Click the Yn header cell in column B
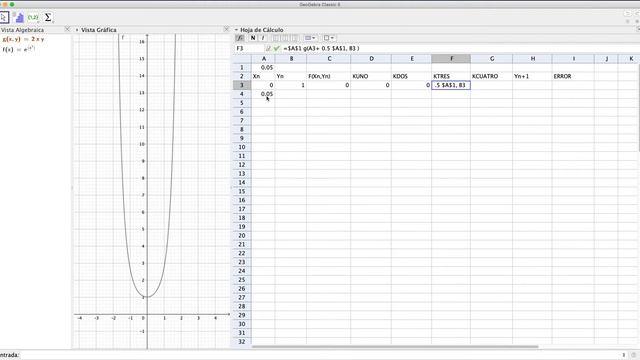The width and height of the screenshot is (640, 360). coord(291,76)
